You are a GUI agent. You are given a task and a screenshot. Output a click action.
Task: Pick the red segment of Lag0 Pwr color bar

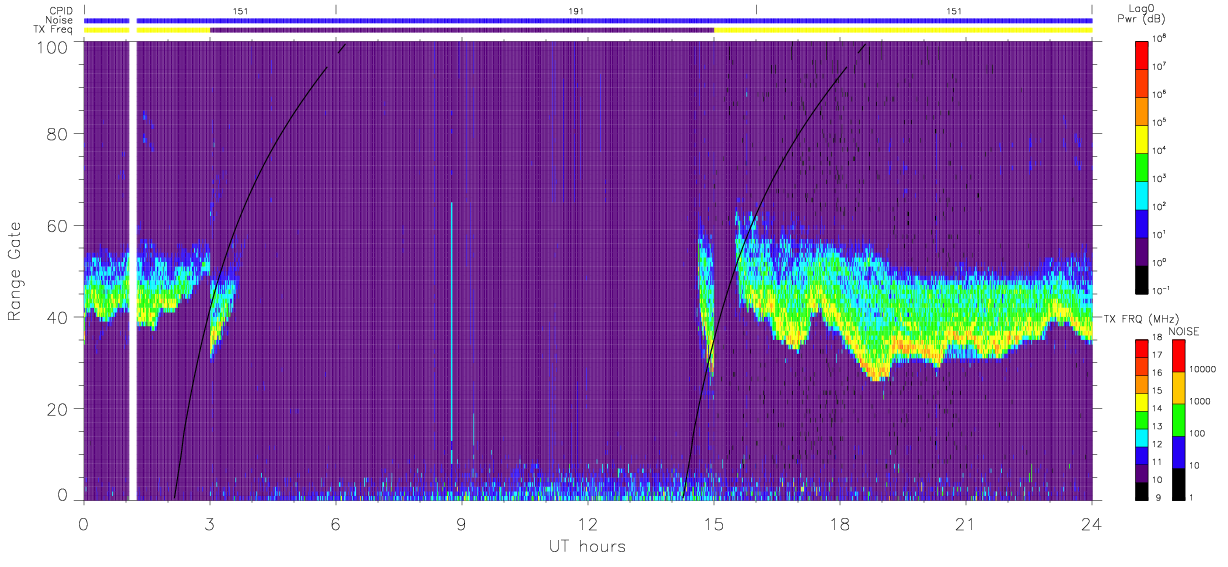point(1142,55)
